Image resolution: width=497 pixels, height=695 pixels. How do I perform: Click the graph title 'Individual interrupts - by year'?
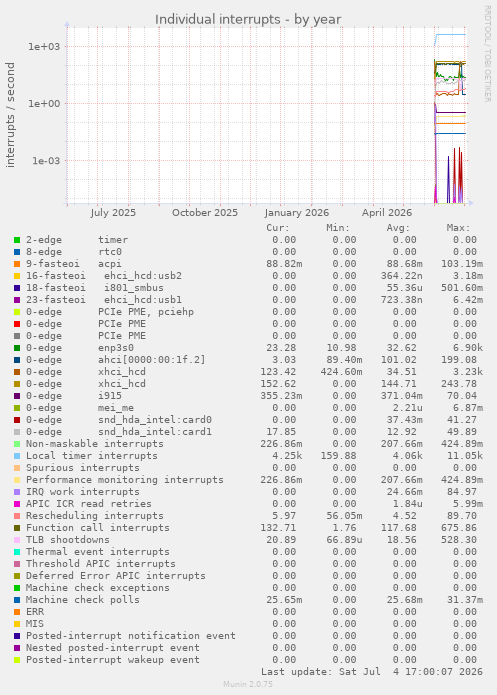pyautogui.click(x=248, y=20)
